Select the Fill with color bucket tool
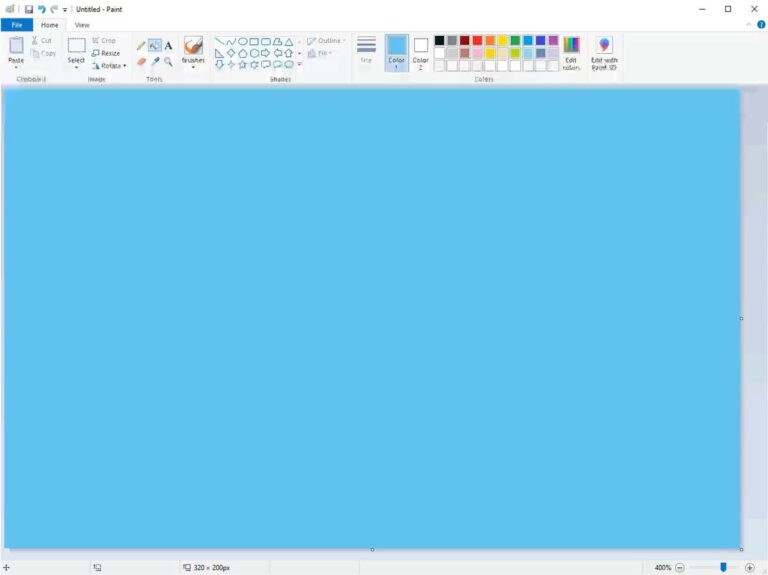The image size is (768, 575). pyautogui.click(x=155, y=46)
